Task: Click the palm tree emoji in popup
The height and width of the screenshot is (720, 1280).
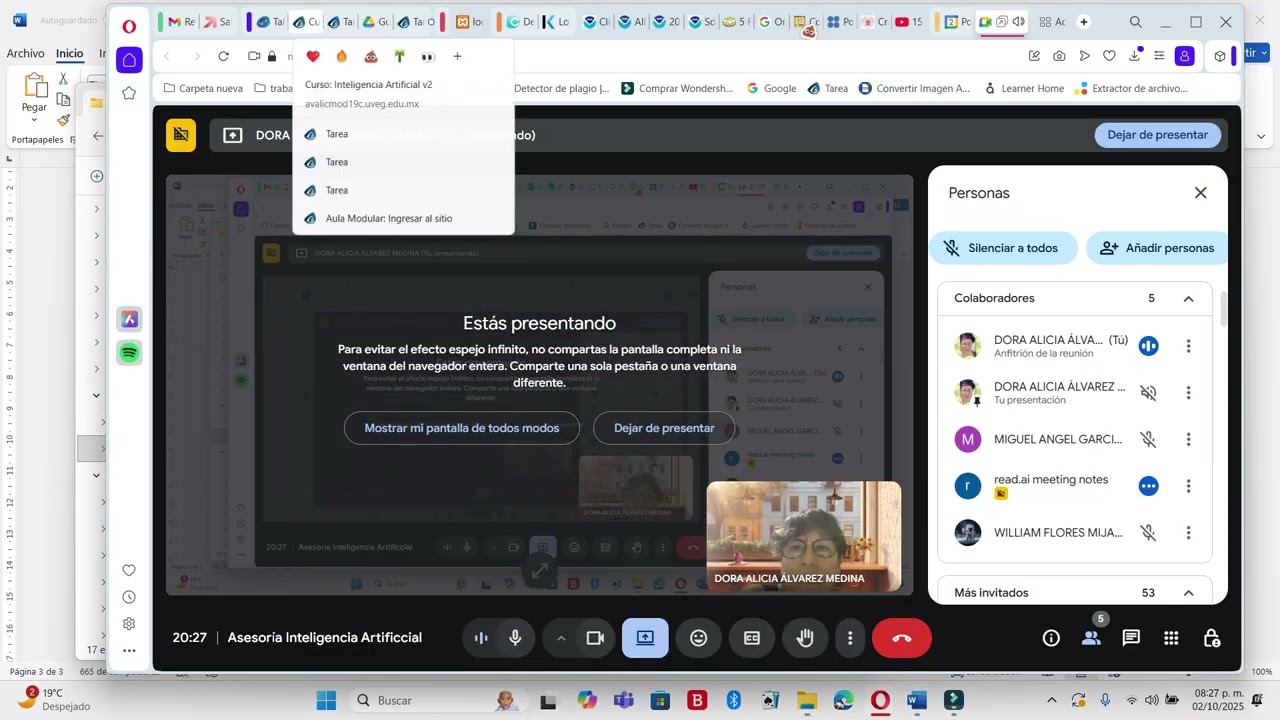Action: click(x=399, y=57)
